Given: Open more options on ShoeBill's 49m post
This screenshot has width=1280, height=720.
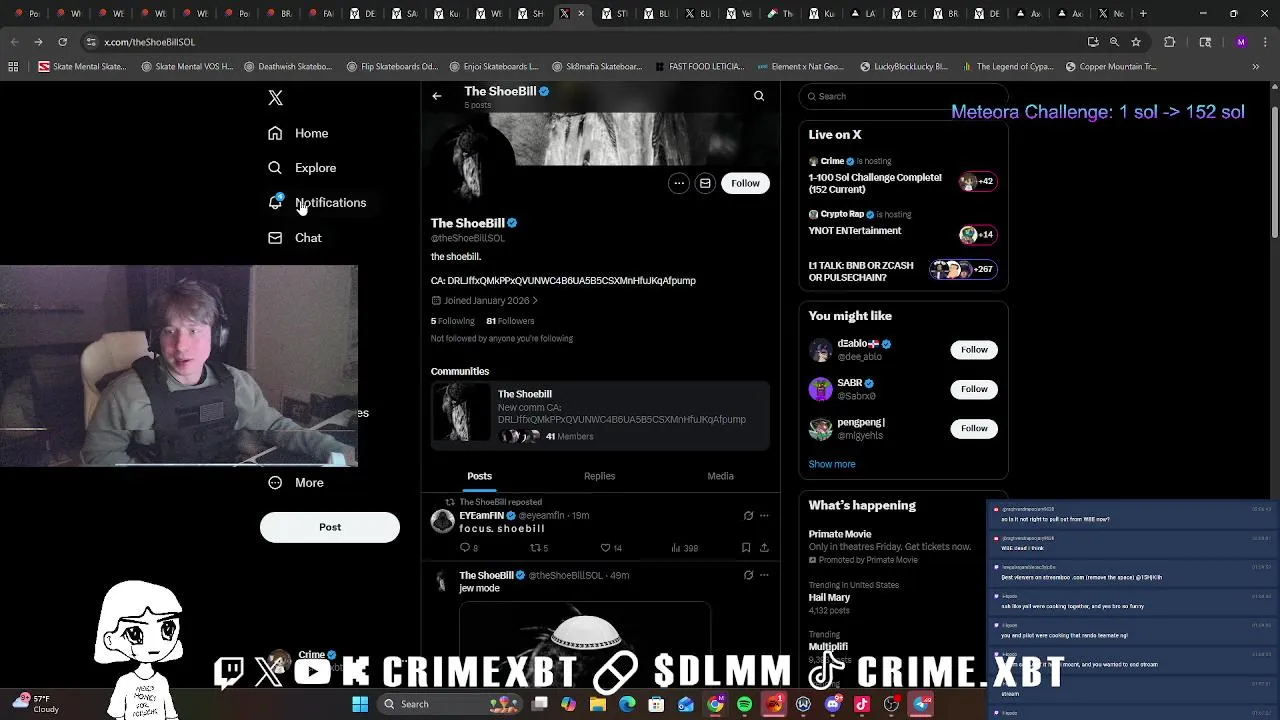Looking at the screenshot, I should pyautogui.click(x=764, y=575).
